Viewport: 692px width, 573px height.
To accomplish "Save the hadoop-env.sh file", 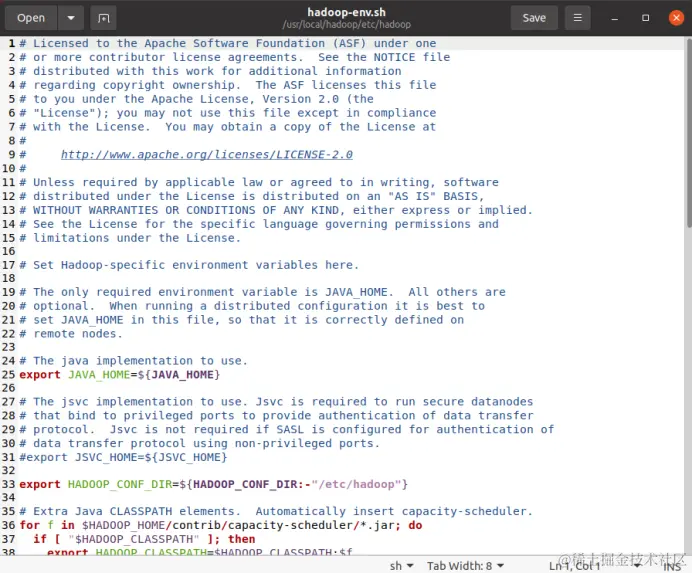I will (x=534, y=18).
